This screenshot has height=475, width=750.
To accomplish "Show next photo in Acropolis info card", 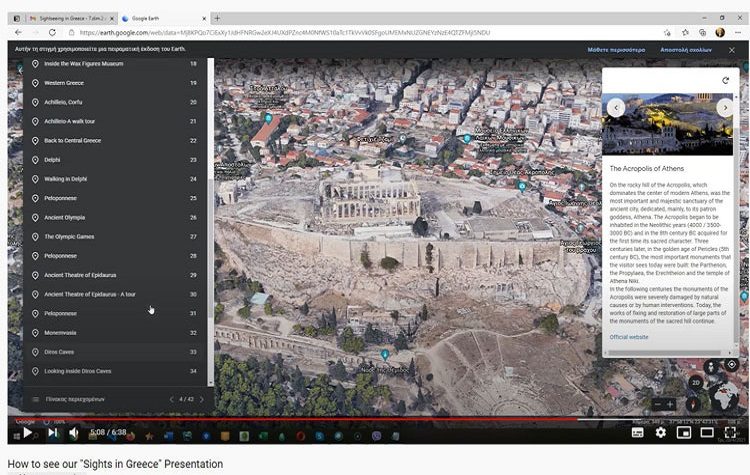I will (725, 107).
